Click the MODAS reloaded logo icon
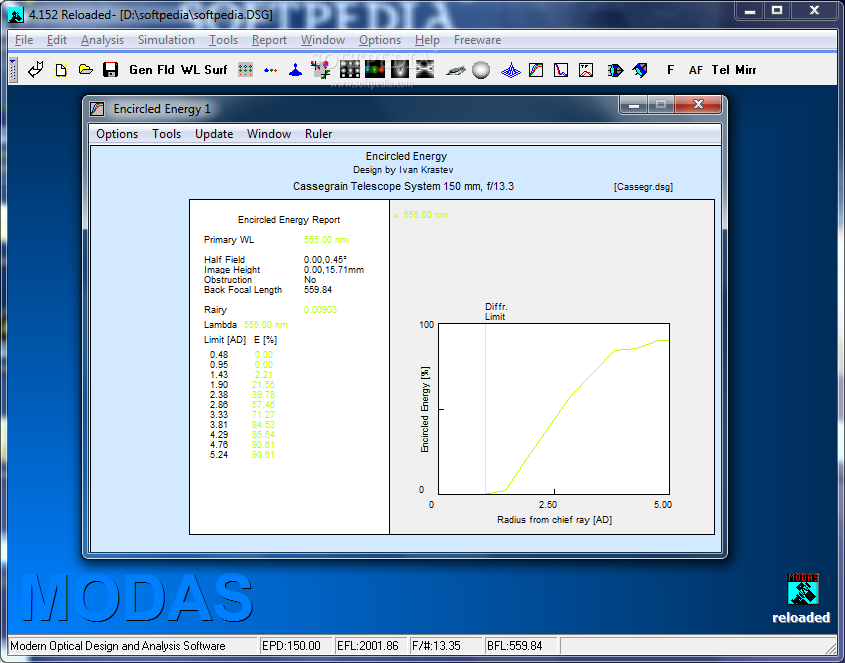 pyautogui.click(x=802, y=589)
